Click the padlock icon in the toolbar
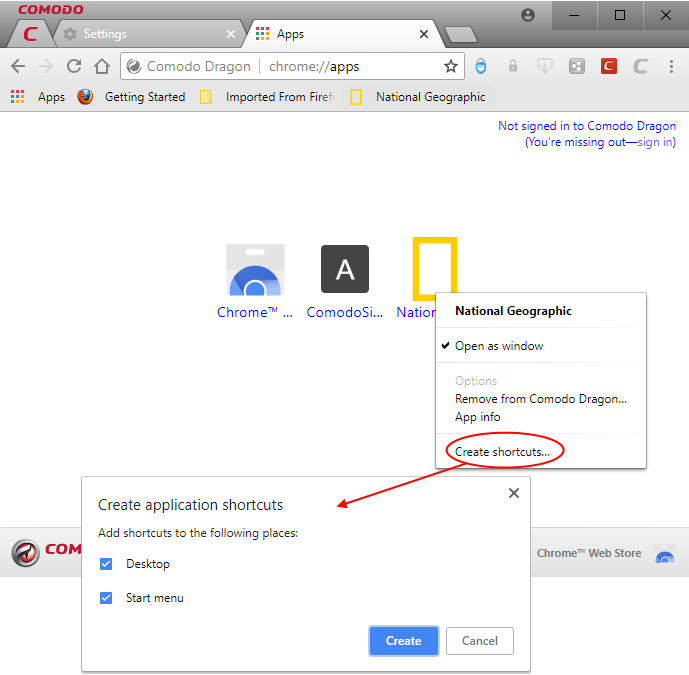The height and width of the screenshot is (675, 689). (512, 66)
